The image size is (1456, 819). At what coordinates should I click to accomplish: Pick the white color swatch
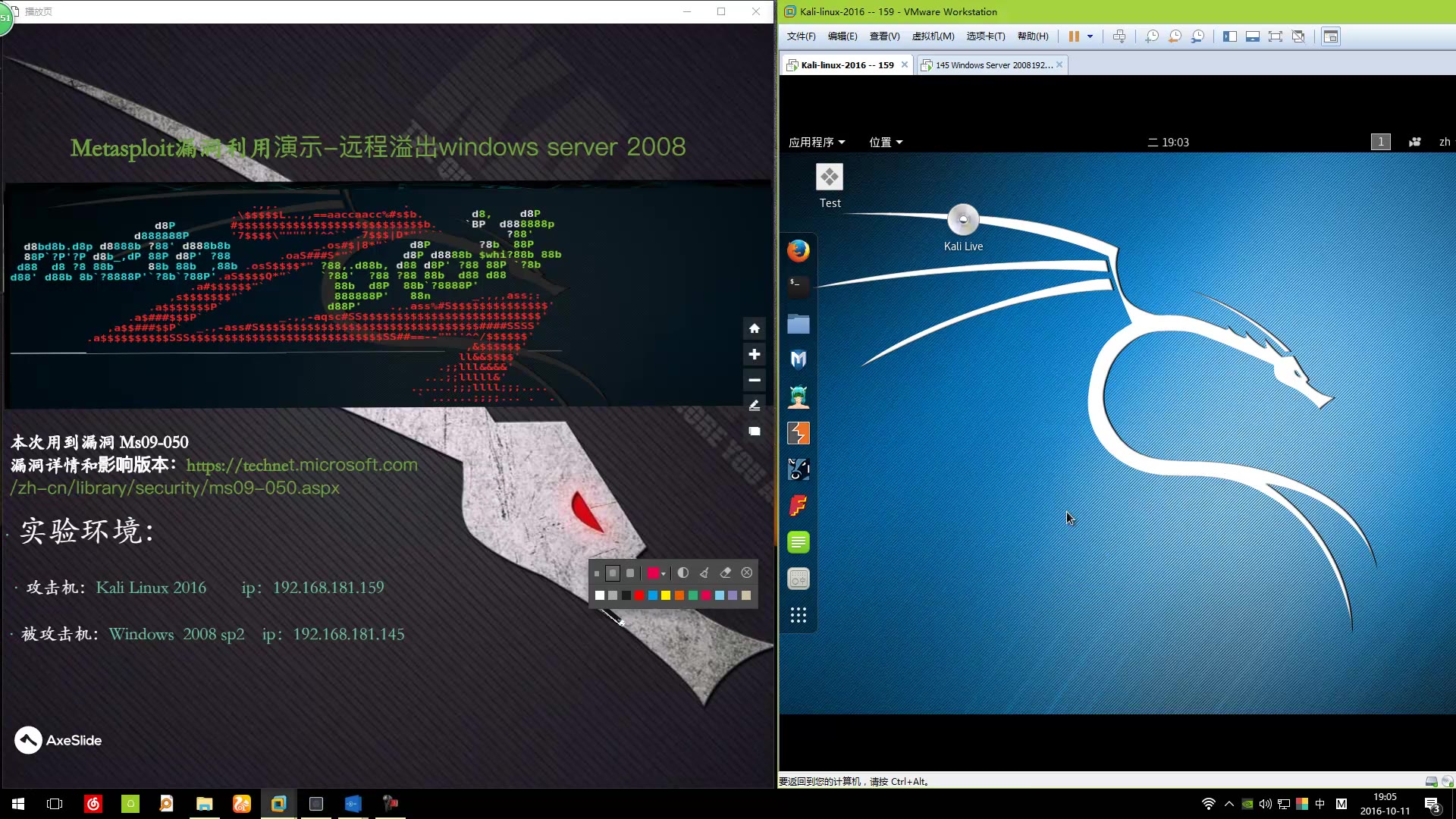600,595
